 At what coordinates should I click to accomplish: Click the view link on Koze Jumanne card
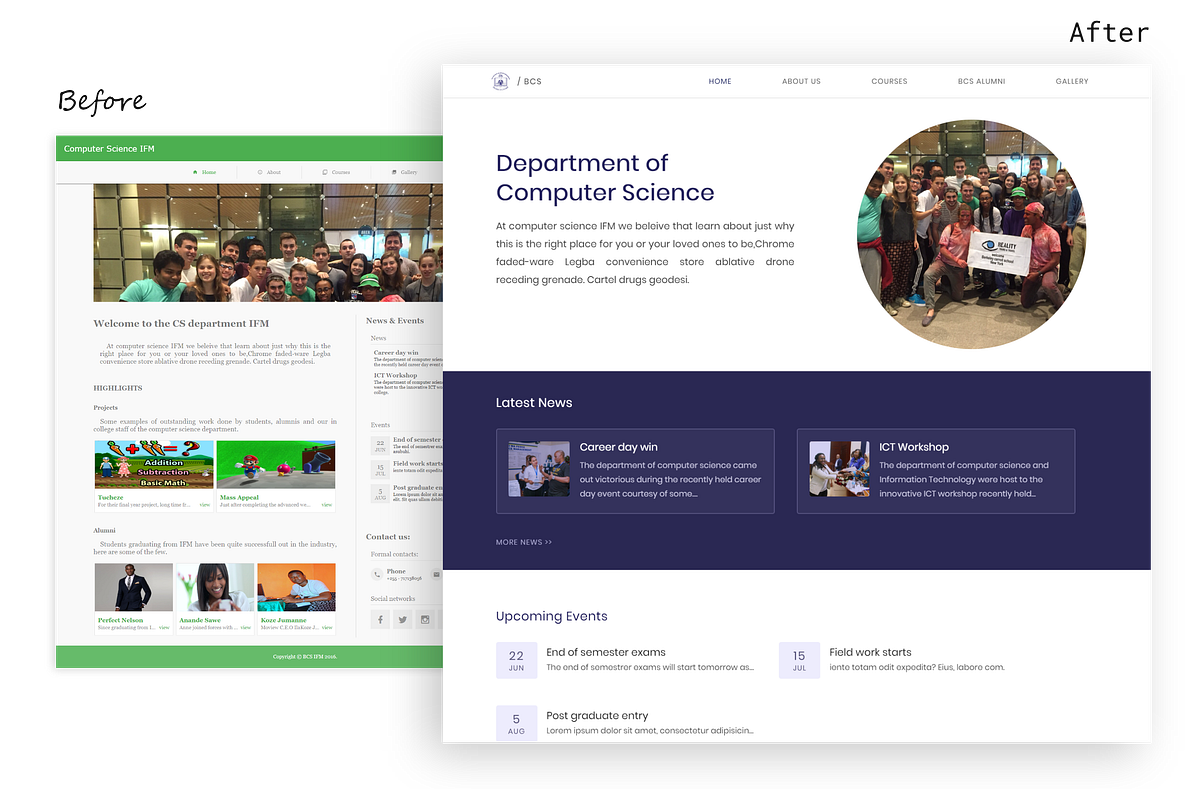327,627
